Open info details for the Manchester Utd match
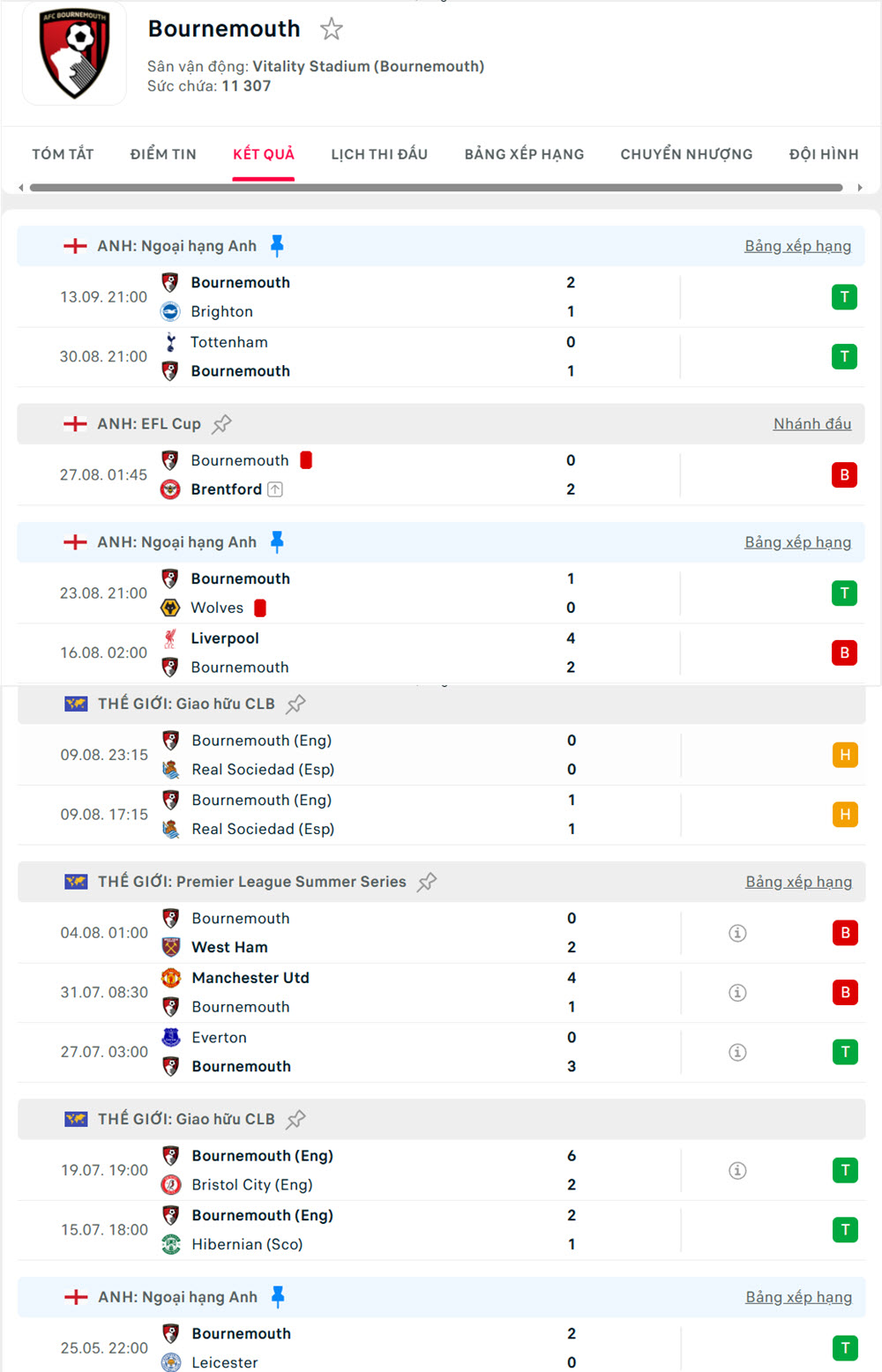Viewport: 882px width, 1372px height. (x=737, y=992)
